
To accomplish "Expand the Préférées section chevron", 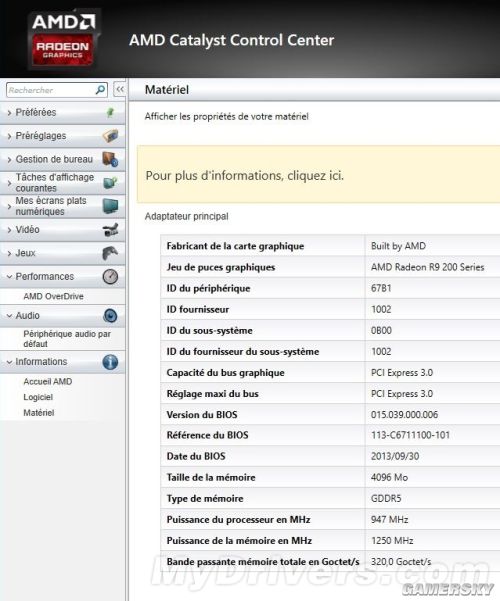I will coord(9,113).
